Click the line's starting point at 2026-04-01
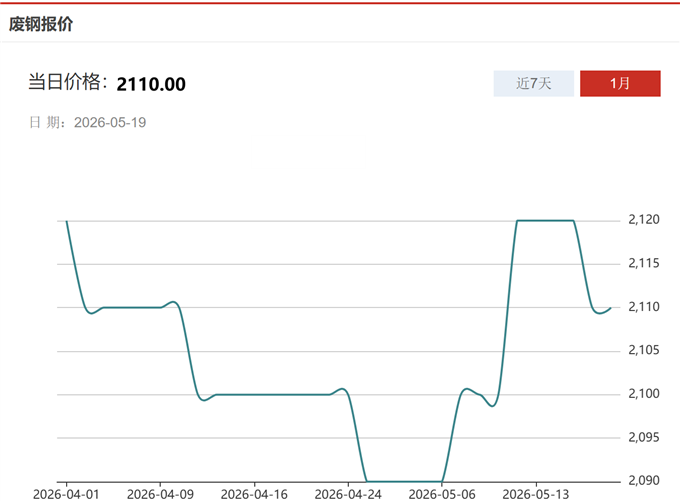 pyautogui.click(x=66, y=221)
